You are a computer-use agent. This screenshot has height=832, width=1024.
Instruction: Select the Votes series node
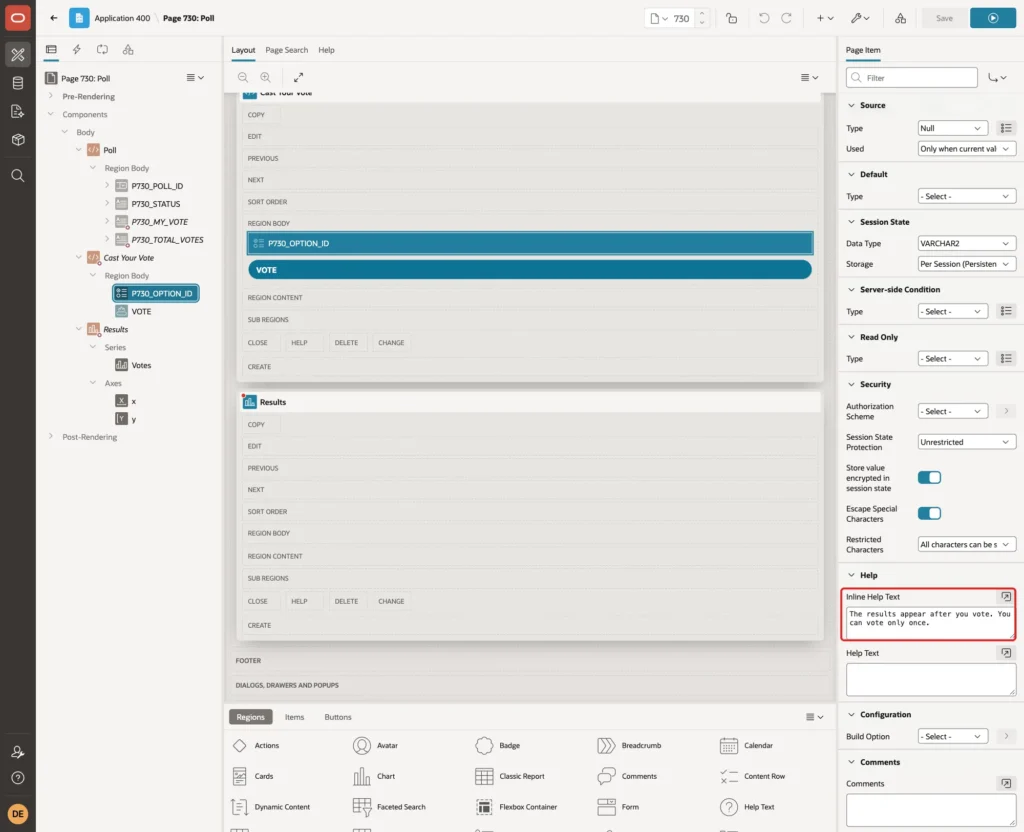point(140,365)
